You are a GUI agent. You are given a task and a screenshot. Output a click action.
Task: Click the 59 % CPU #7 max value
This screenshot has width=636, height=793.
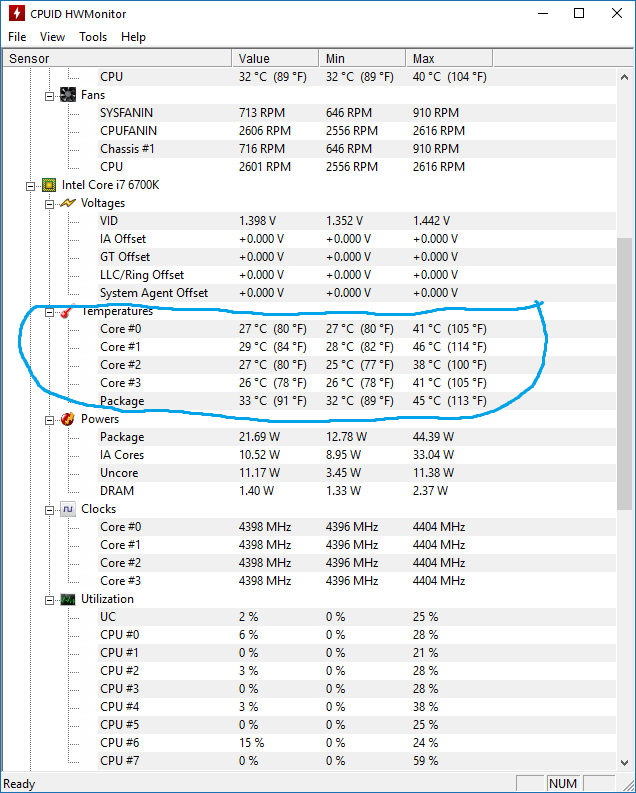pos(425,761)
